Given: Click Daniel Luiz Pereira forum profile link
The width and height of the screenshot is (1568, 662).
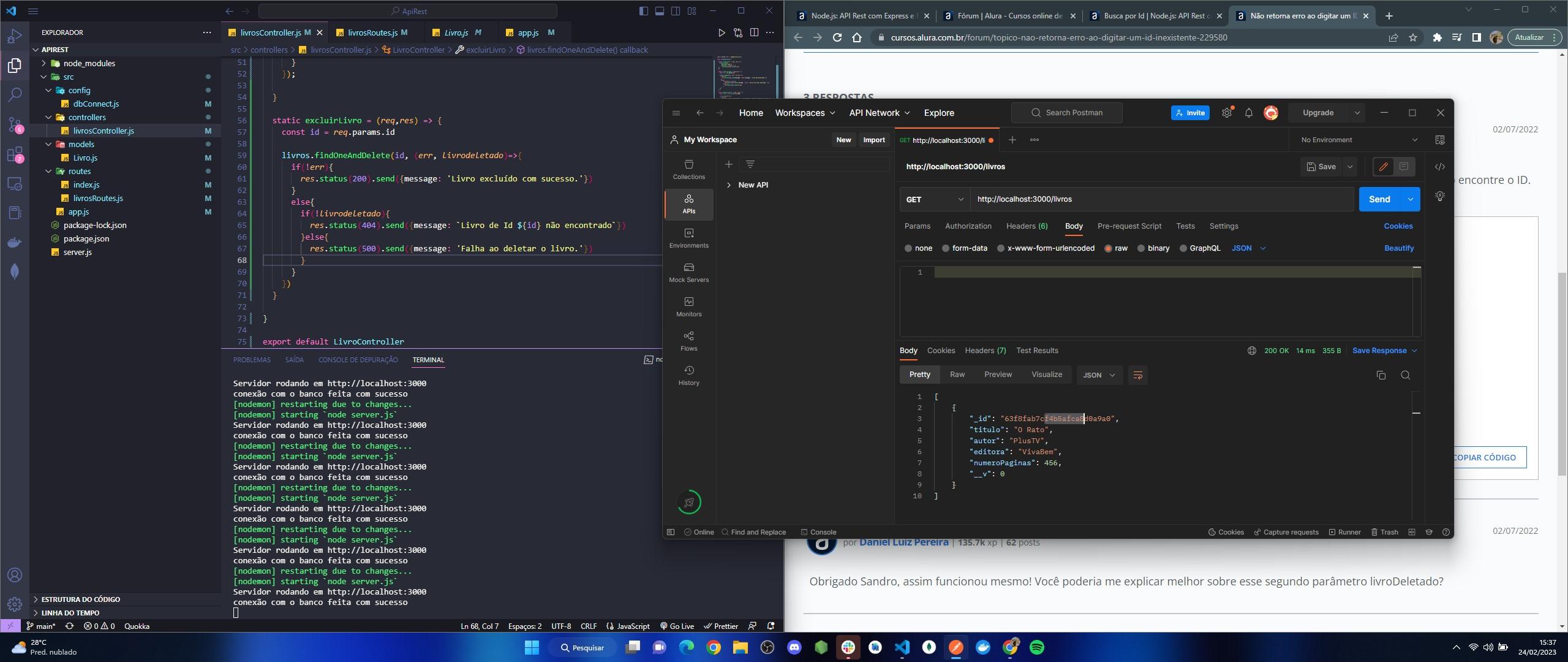Looking at the screenshot, I should pyautogui.click(x=904, y=541).
